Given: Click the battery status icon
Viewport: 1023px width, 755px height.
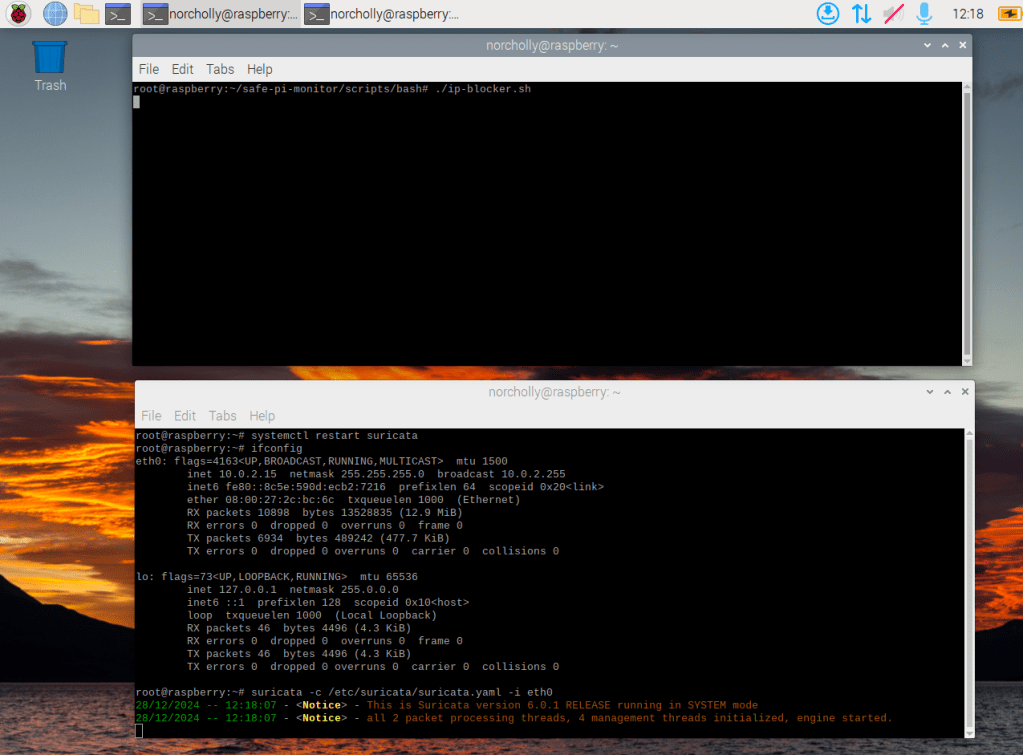Looking at the screenshot, I should point(1008,14).
